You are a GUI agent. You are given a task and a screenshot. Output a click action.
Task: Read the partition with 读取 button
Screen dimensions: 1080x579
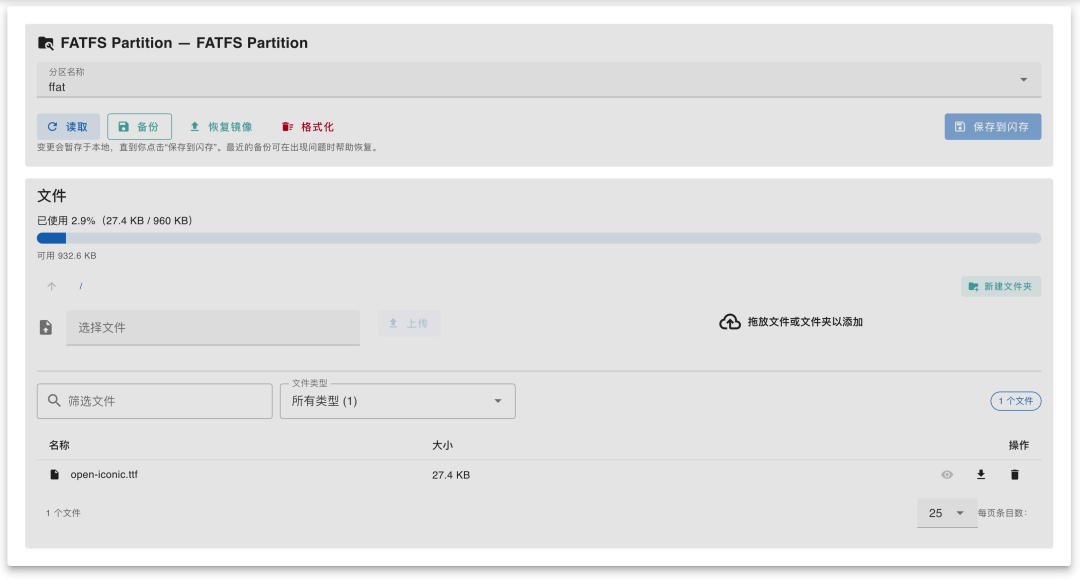click(68, 127)
